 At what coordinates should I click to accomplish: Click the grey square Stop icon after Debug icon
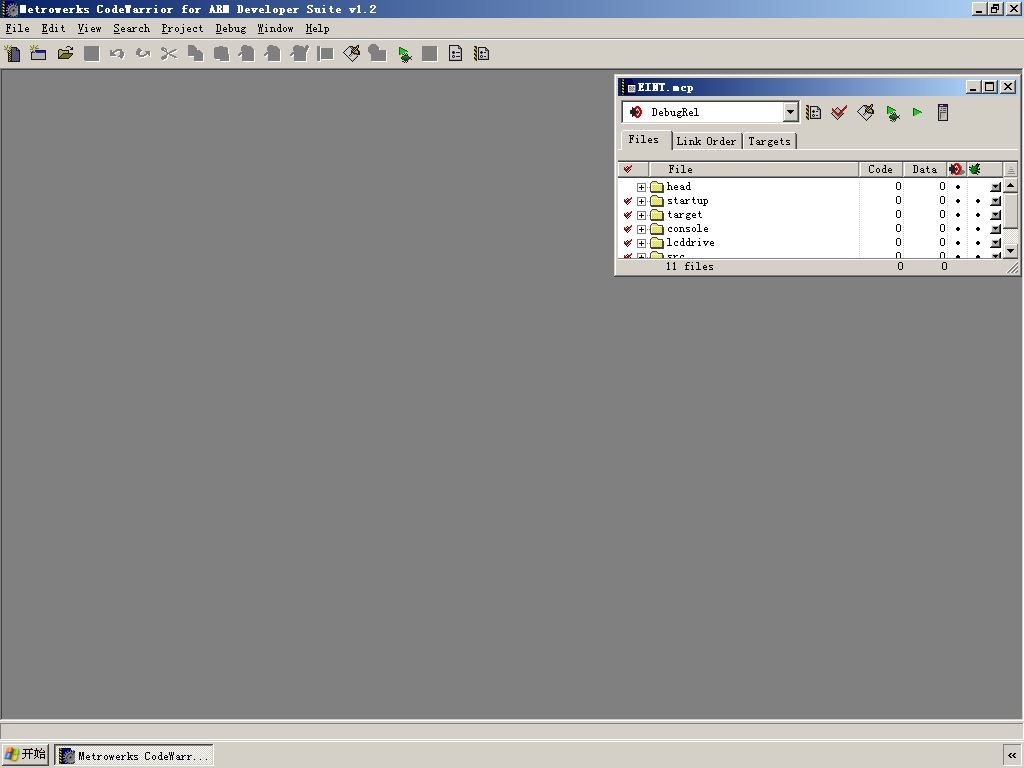click(x=429, y=54)
